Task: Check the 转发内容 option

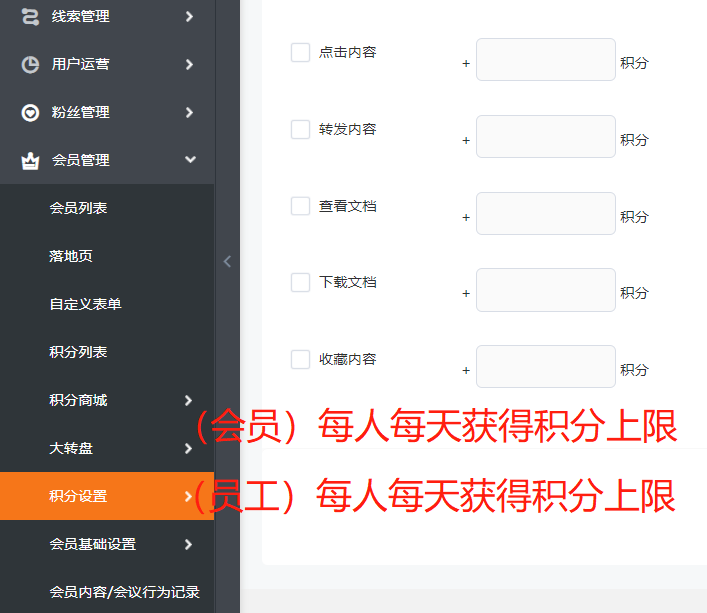Action: coord(300,129)
